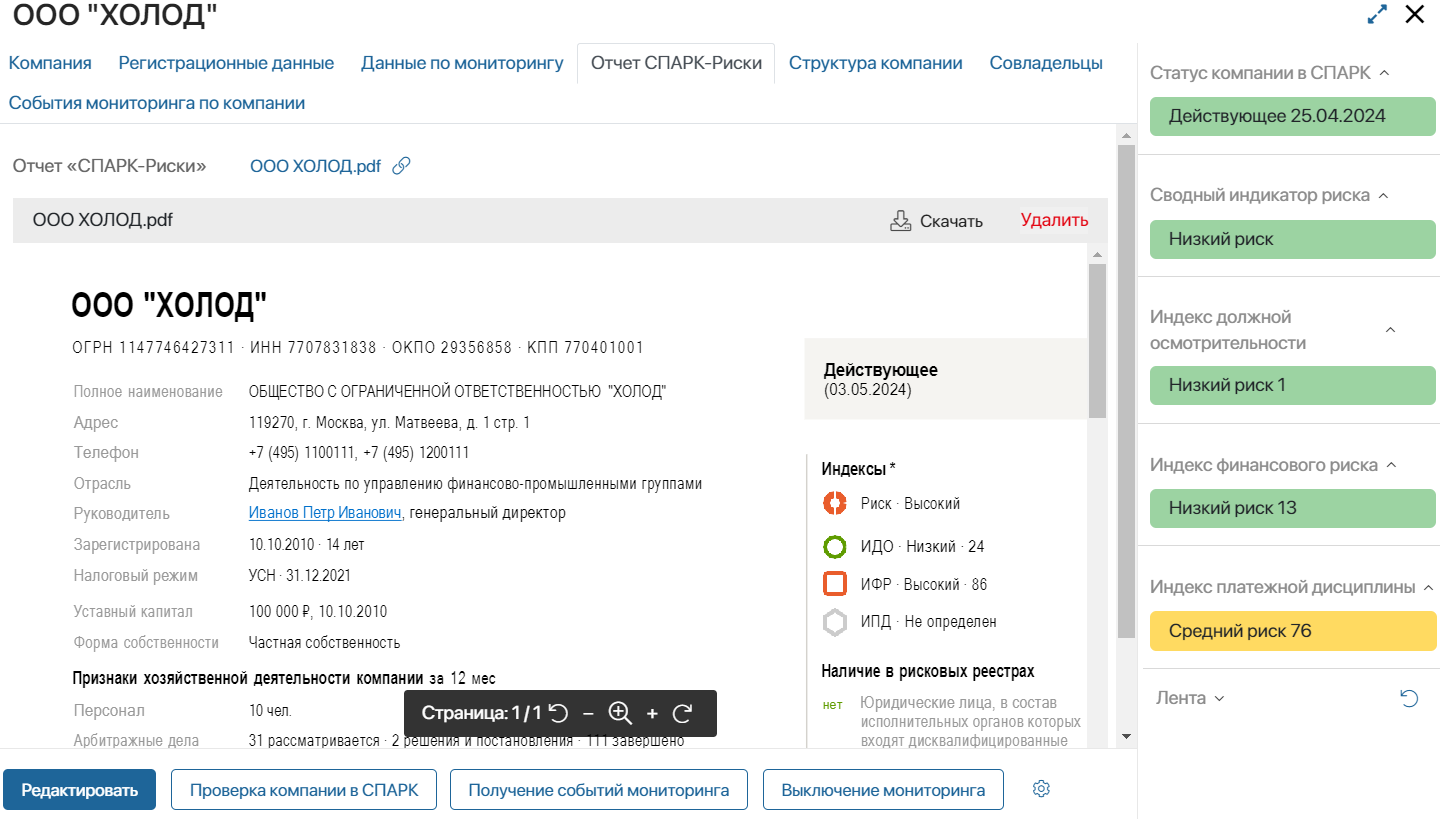
Task: Click the Индексы * heading
Action: pyautogui.click(x=858, y=468)
